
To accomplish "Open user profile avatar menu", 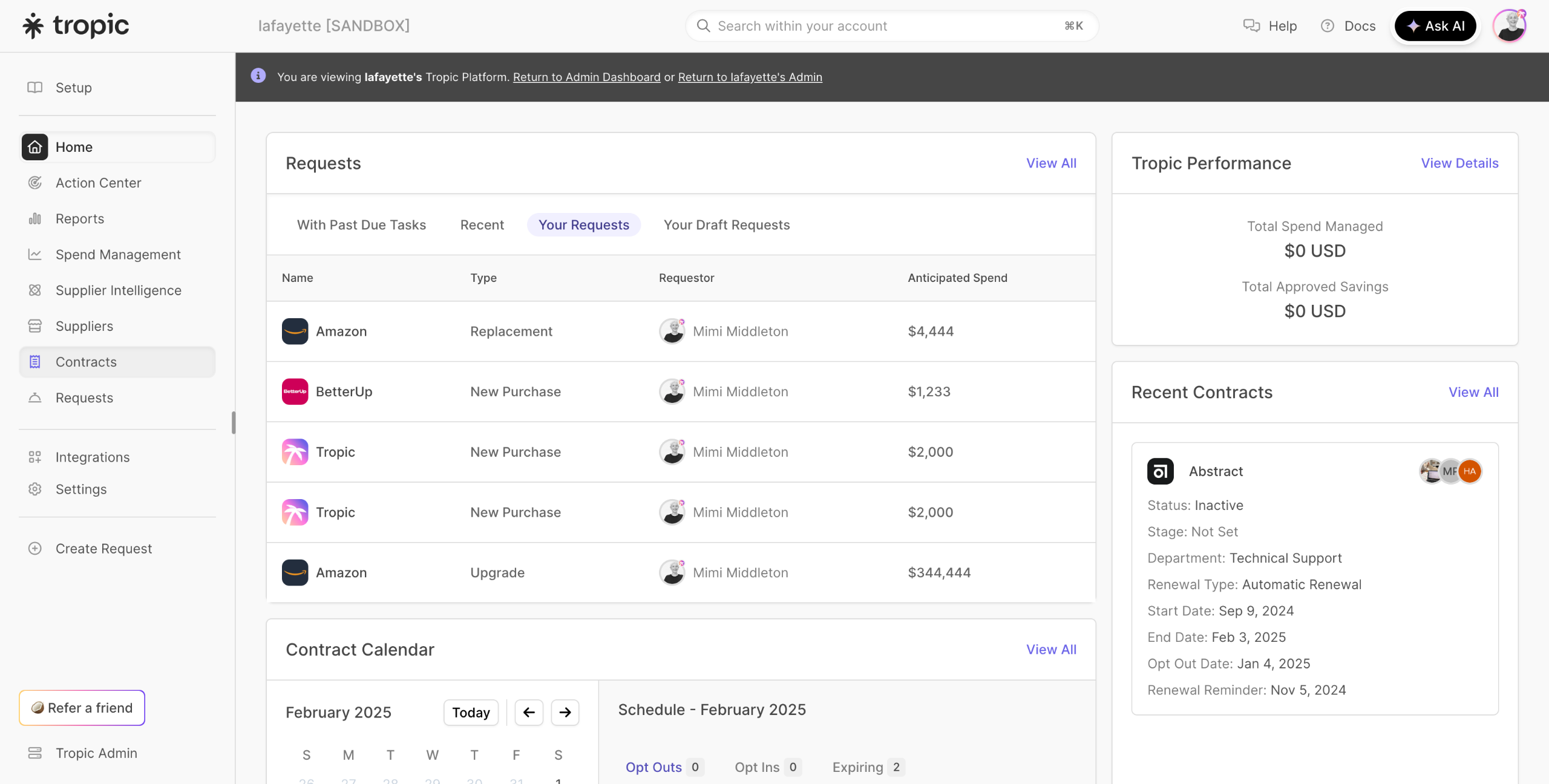I will tap(1509, 26).
